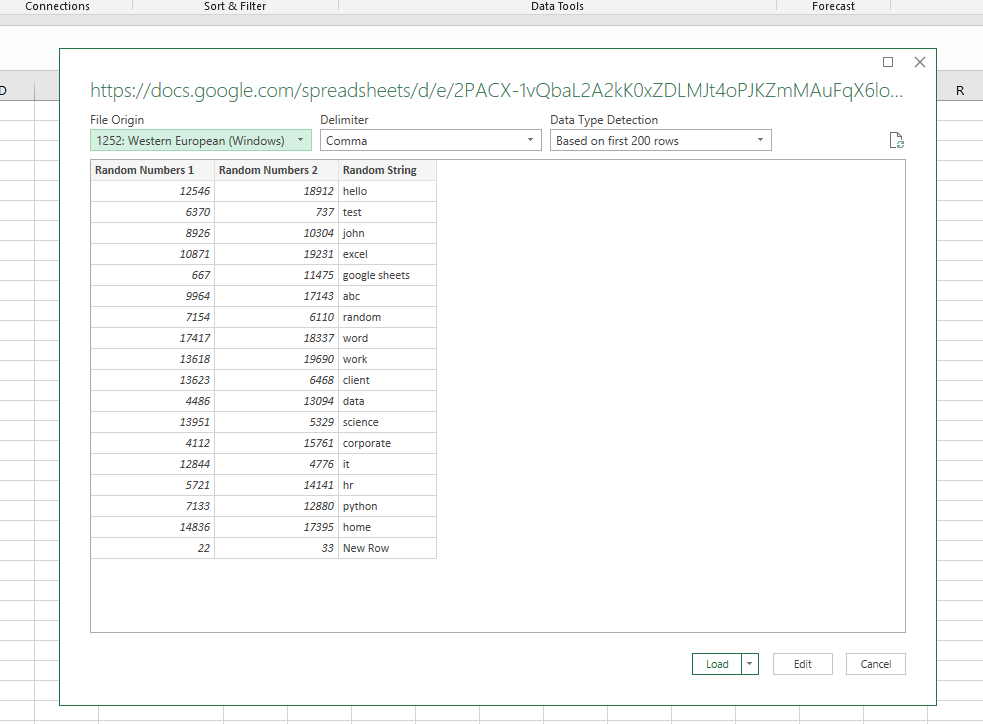Cancel the CSV import dialog
Image resolution: width=983 pixels, height=724 pixels.
[875, 663]
